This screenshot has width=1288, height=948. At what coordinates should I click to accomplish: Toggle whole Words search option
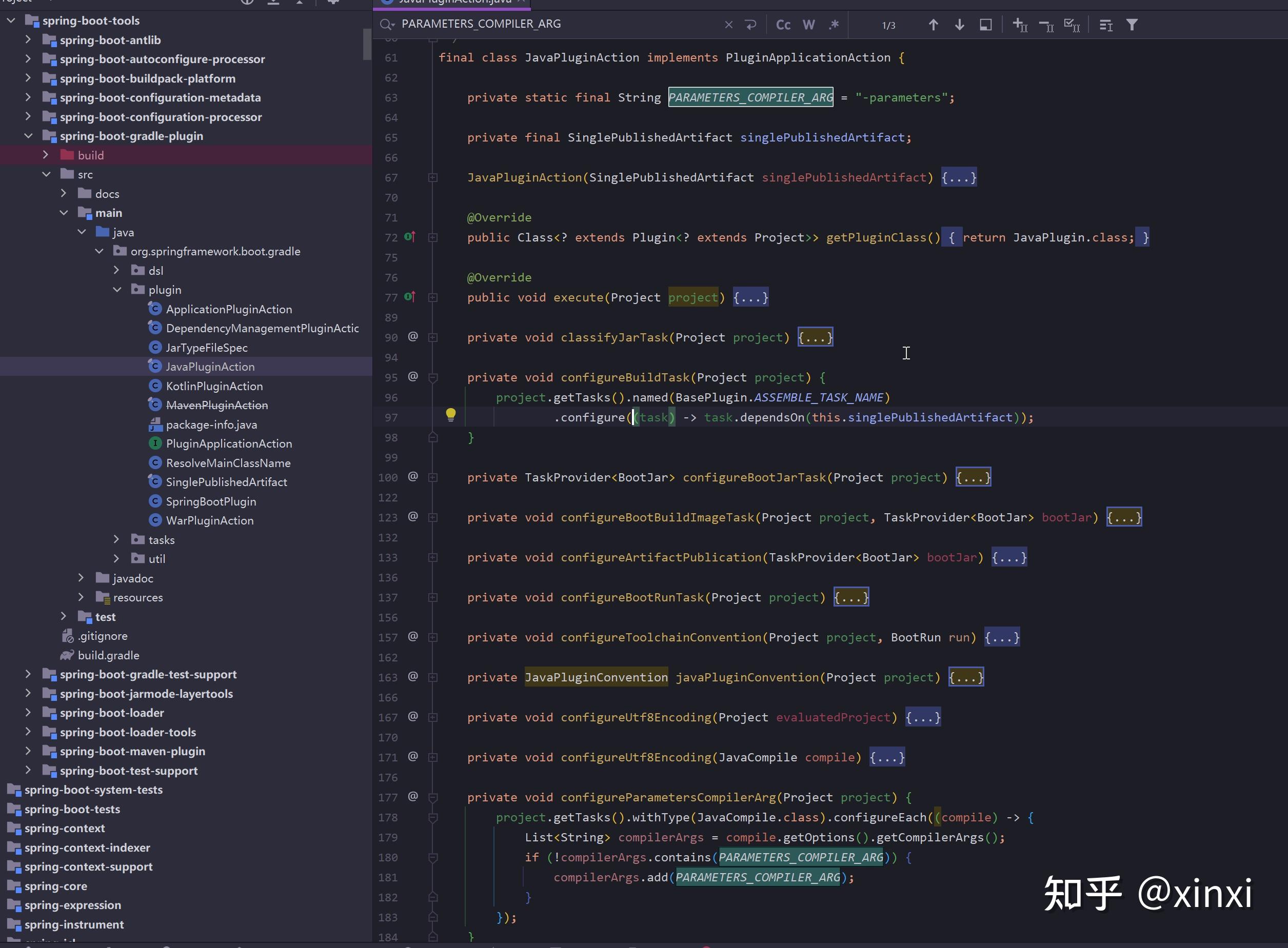click(809, 25)
